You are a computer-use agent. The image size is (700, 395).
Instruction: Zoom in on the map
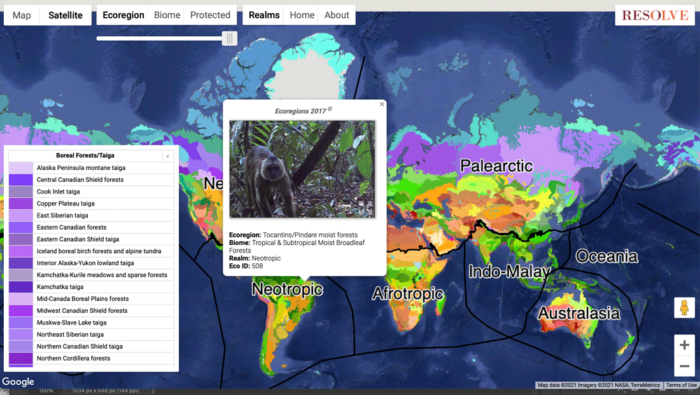point(684,345)
